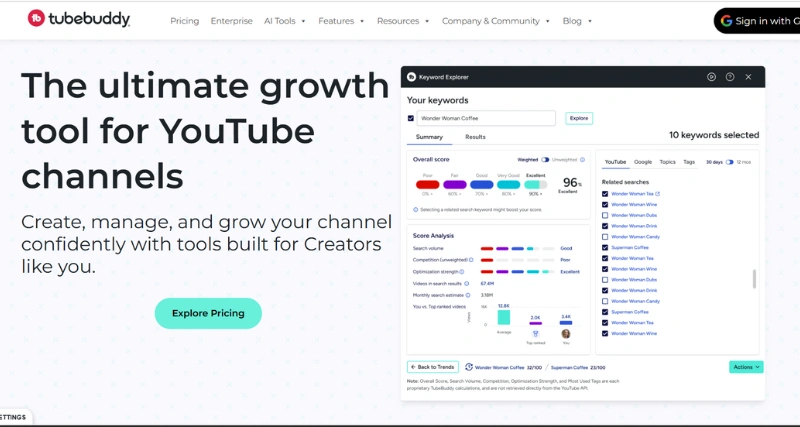
Task: Click the Competition 'Poor' rating text
Action: pyautogui.click(x=565, y=260)
